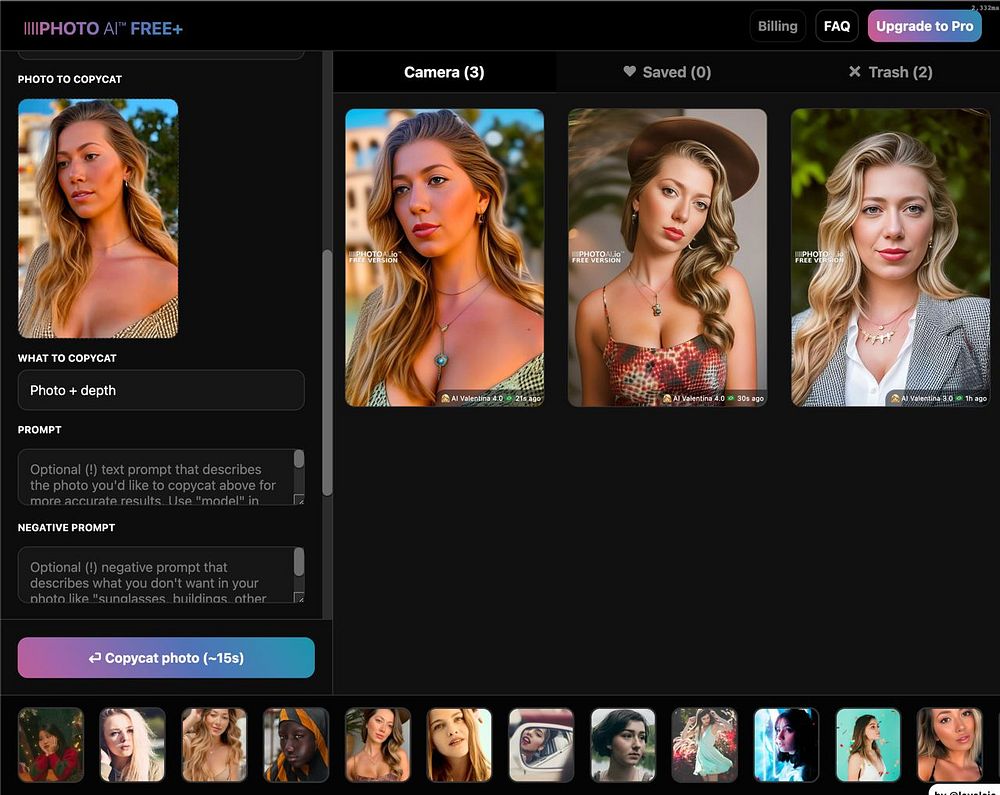The image size is (1000, 795).
Task: Select orange headscarf woman sample photo
Action: coord(296,745)
